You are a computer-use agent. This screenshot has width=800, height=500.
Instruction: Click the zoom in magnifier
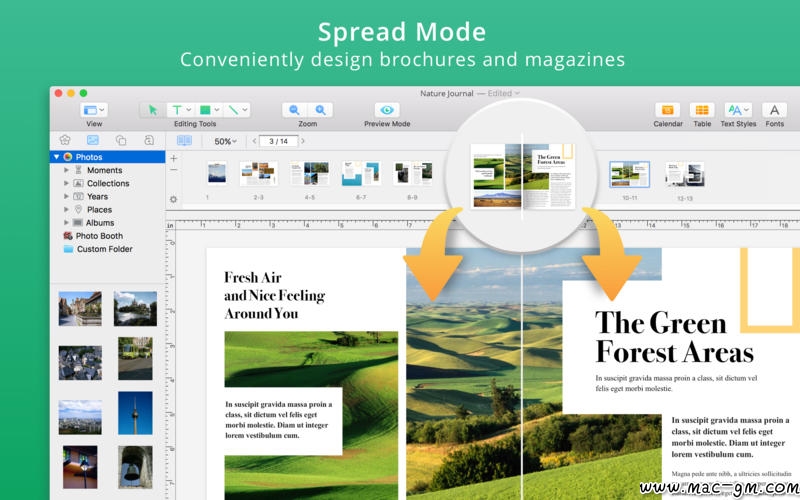click(320, 110)
